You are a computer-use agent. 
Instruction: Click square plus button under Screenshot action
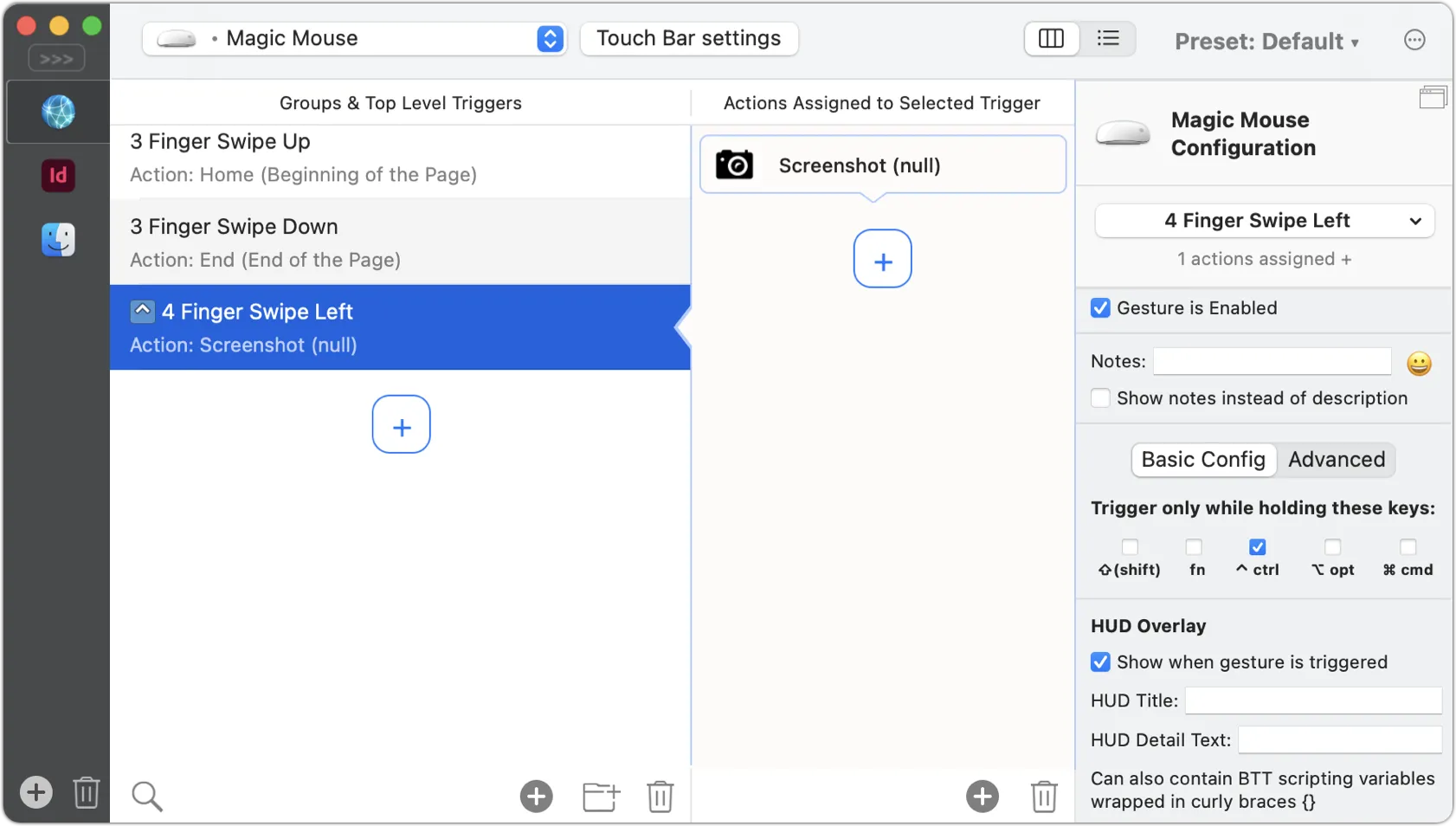tap(883, 259)
